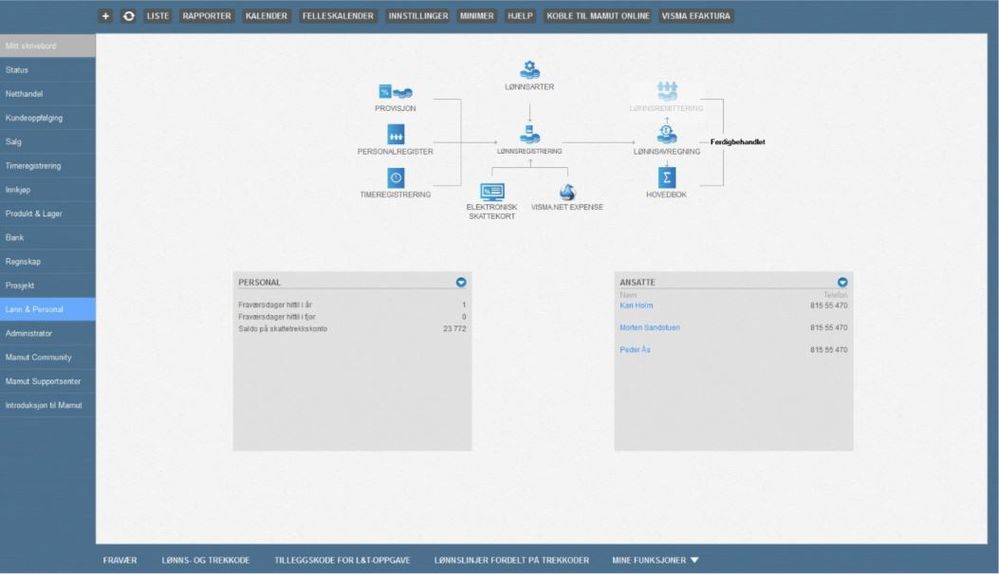Image resolution: width=999 pixels, height=574 pixels.
Task: Click the 23 772 balance value
Action: [454, 329]
